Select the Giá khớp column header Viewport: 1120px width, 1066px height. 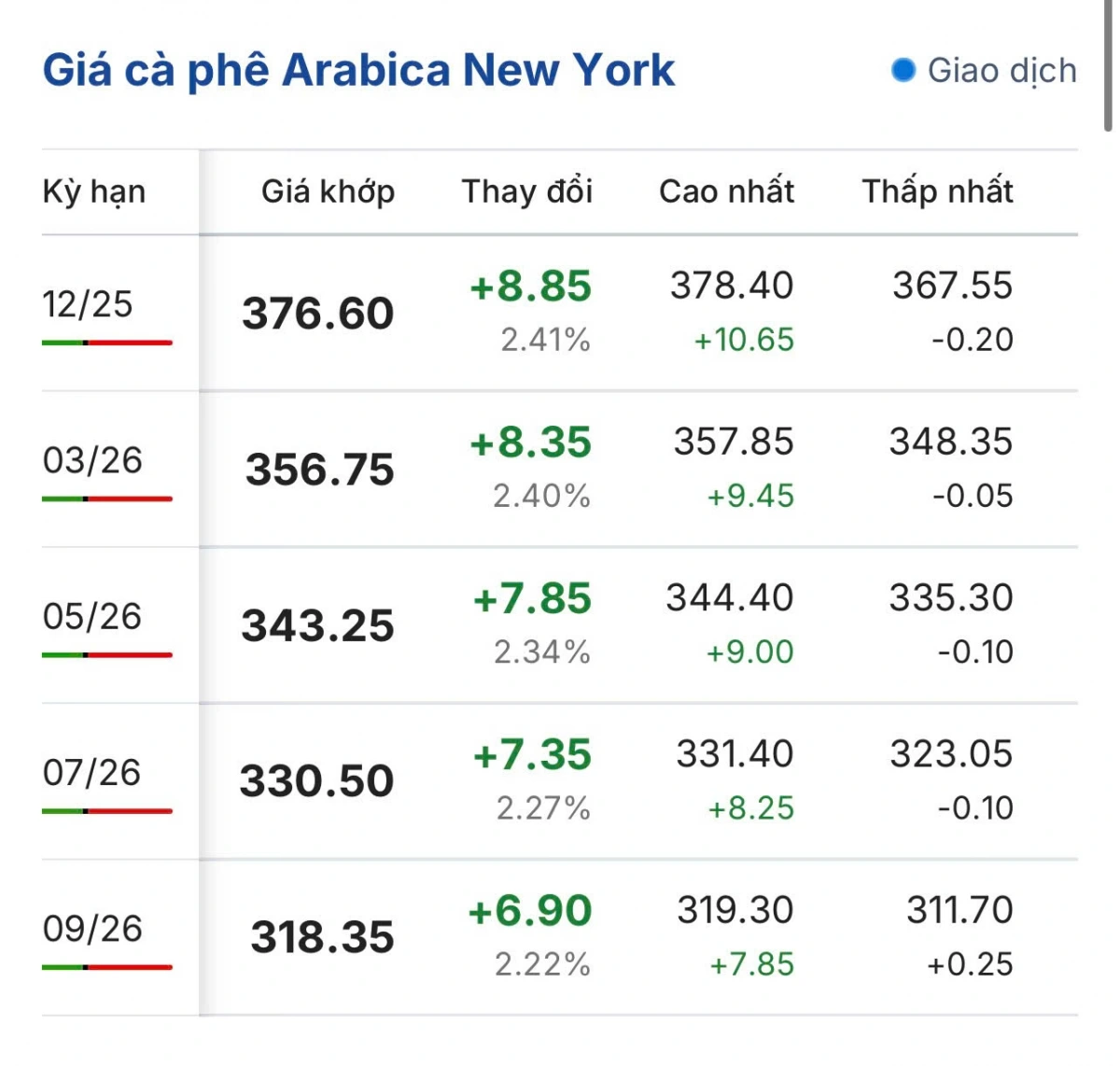pyautogui.click(x=328, y=191)
